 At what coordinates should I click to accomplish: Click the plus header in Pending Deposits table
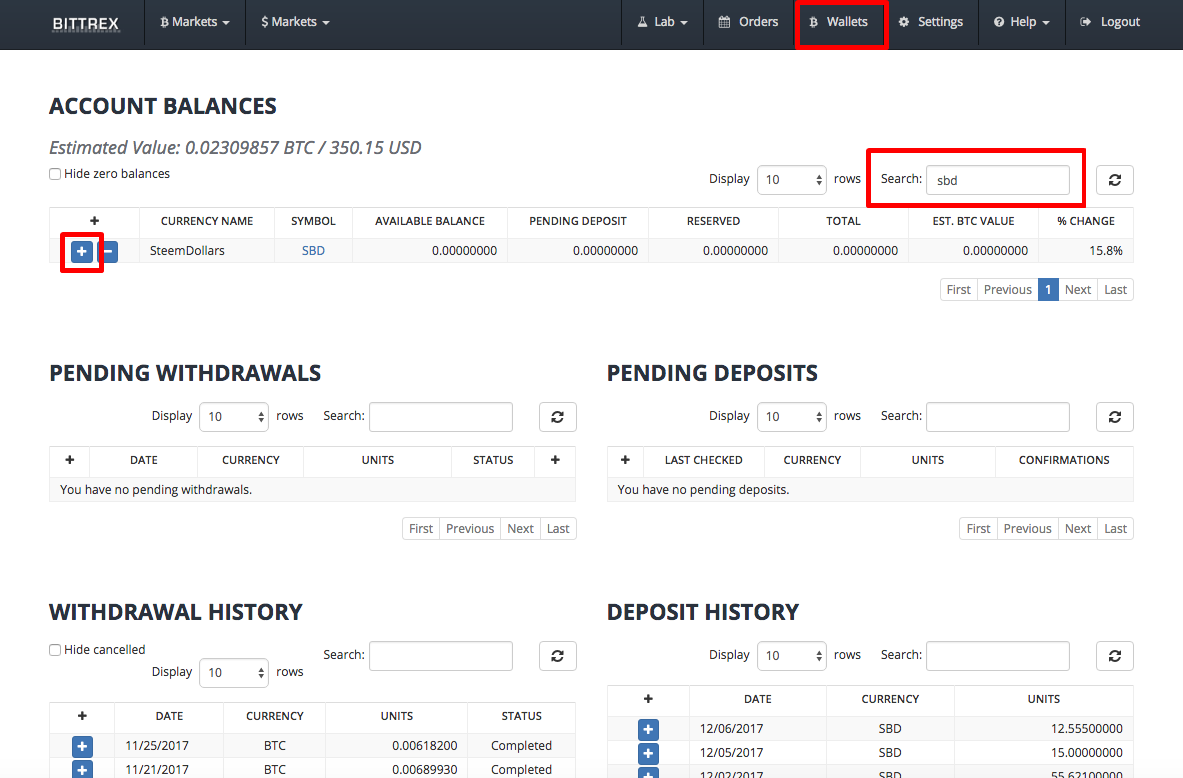(x=625, y=460)
